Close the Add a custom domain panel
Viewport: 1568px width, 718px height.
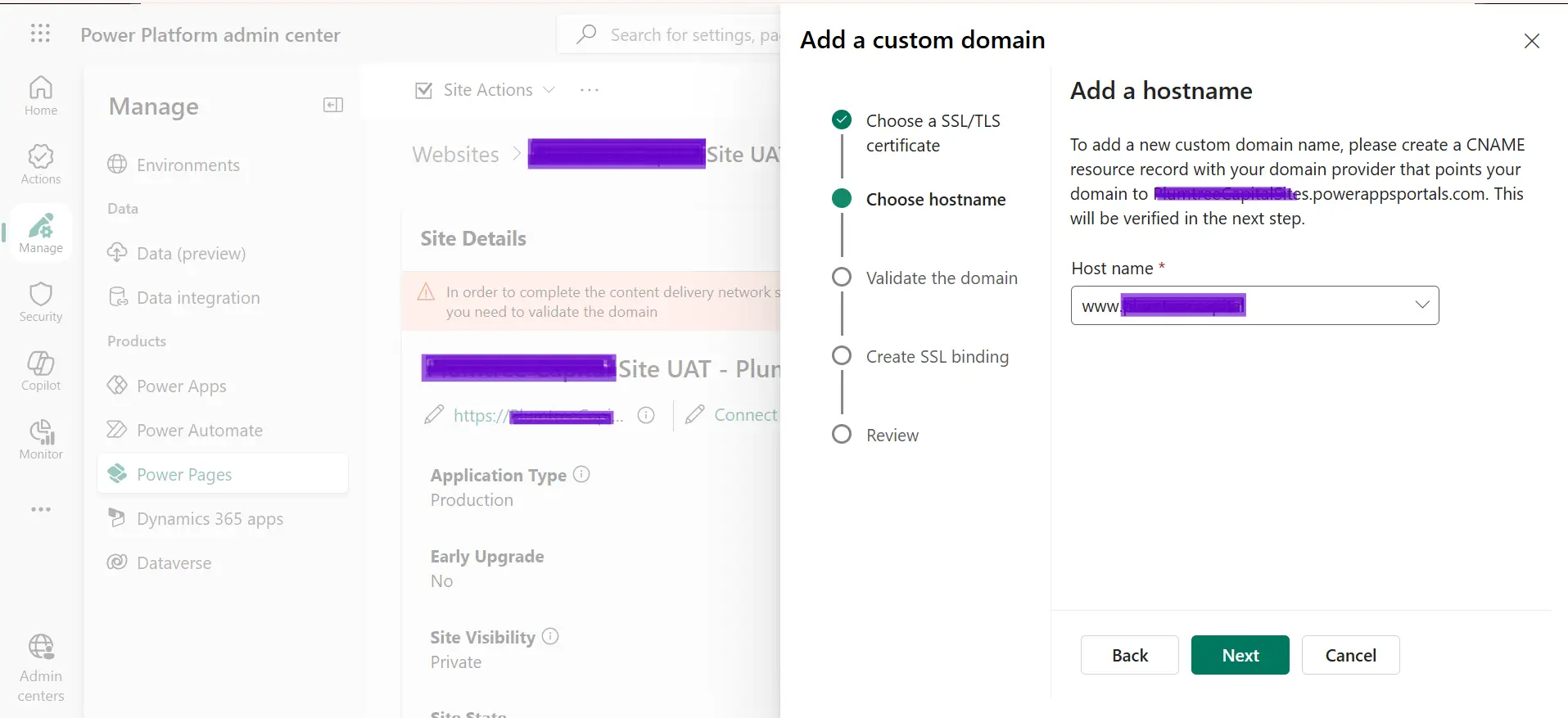(1532, 41)
